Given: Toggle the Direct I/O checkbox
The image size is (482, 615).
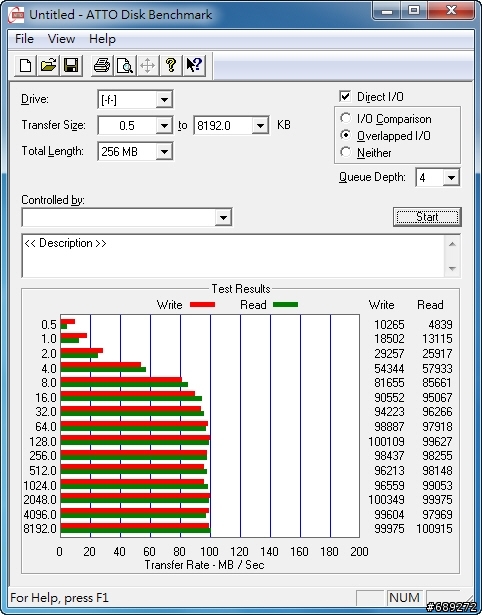Looking at the screenshot, I should tap(345, 96).
